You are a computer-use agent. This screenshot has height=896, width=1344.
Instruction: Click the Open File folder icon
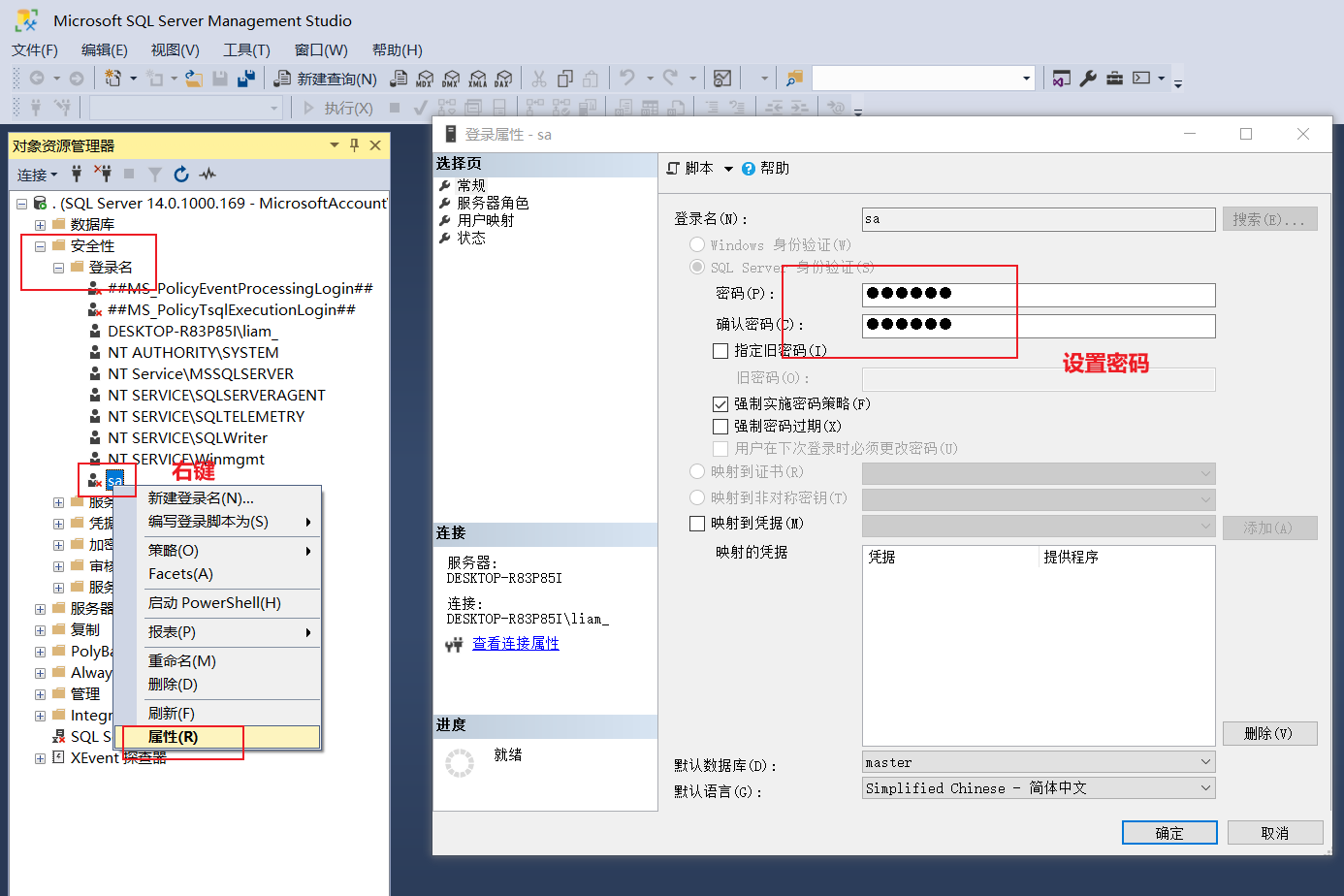click(x=194, y=79)
